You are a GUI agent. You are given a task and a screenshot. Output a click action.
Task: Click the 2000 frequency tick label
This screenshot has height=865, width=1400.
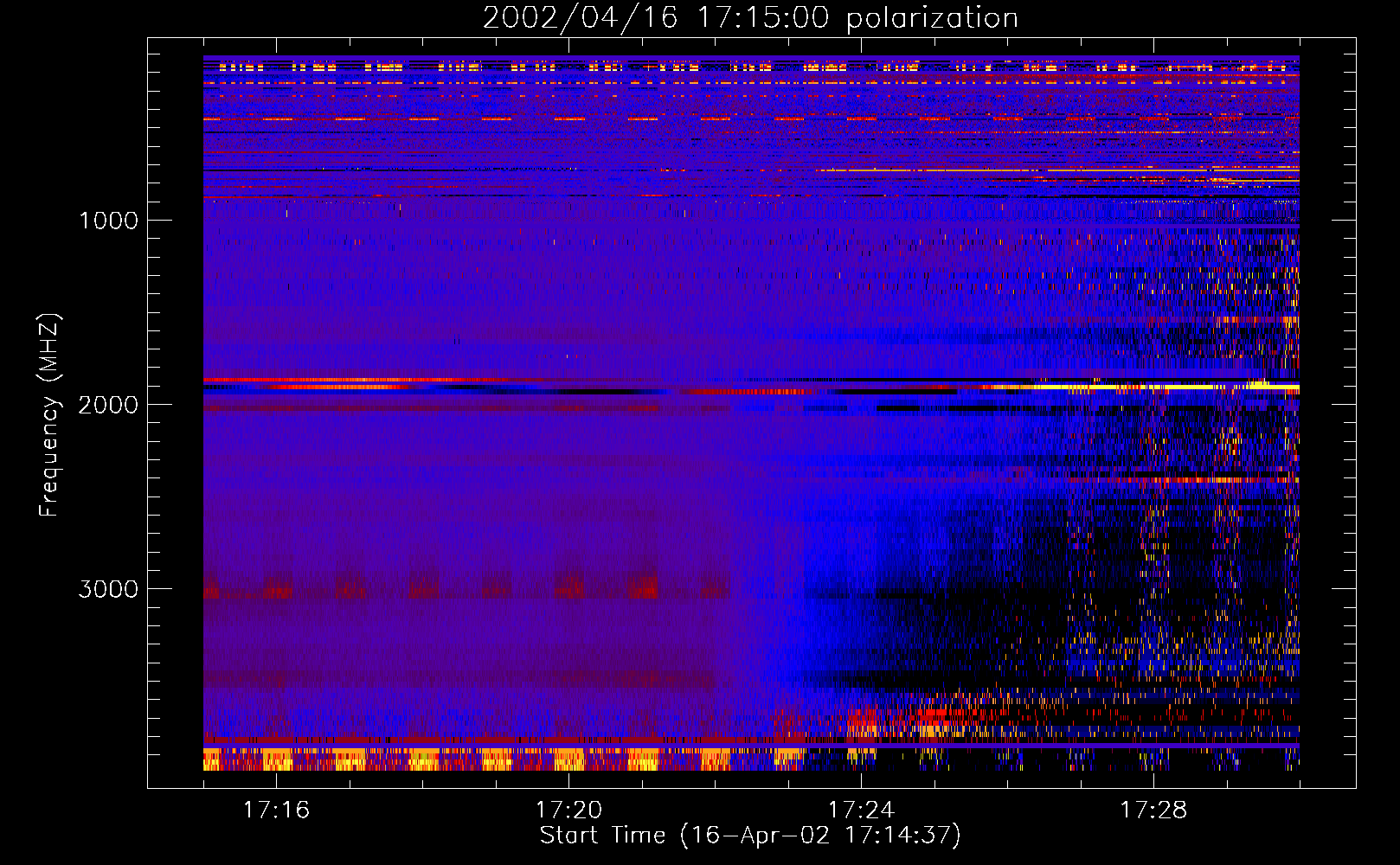click(x=108, y=405)
